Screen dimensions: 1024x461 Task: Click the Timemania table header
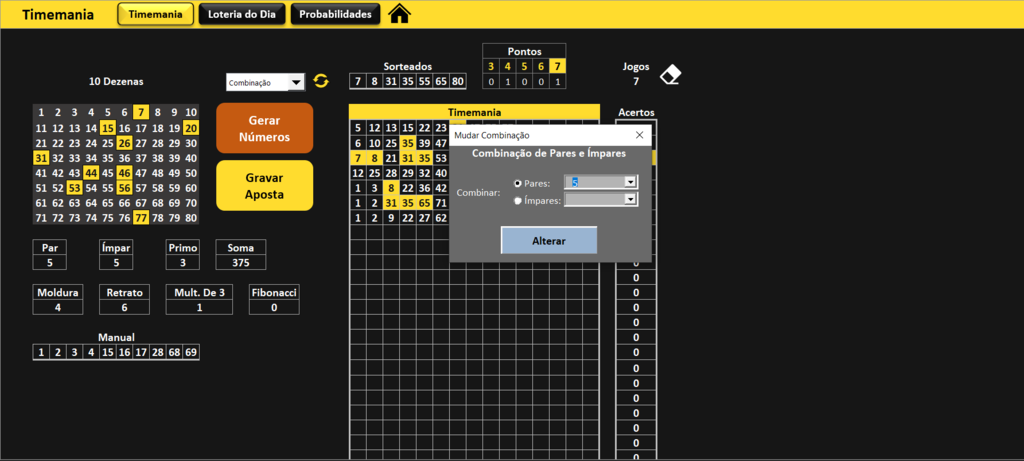pos(474,112)
